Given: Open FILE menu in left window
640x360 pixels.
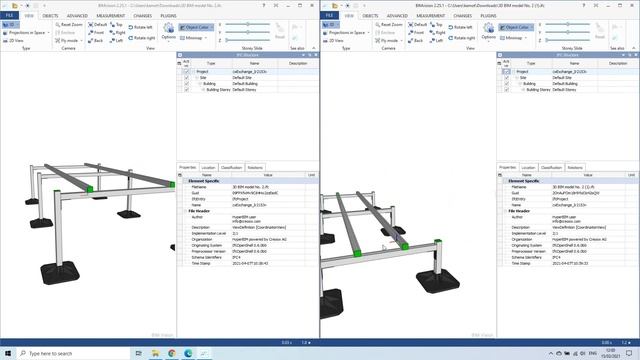Looking at the screenshot, I should click(9, 16).
